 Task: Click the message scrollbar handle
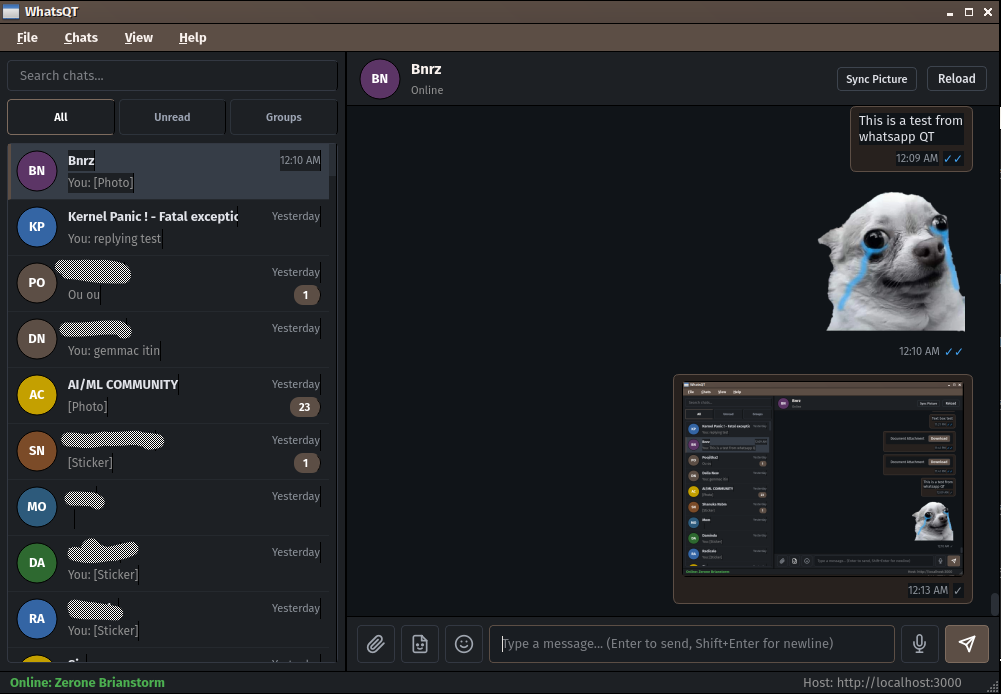tap(993, 603)
